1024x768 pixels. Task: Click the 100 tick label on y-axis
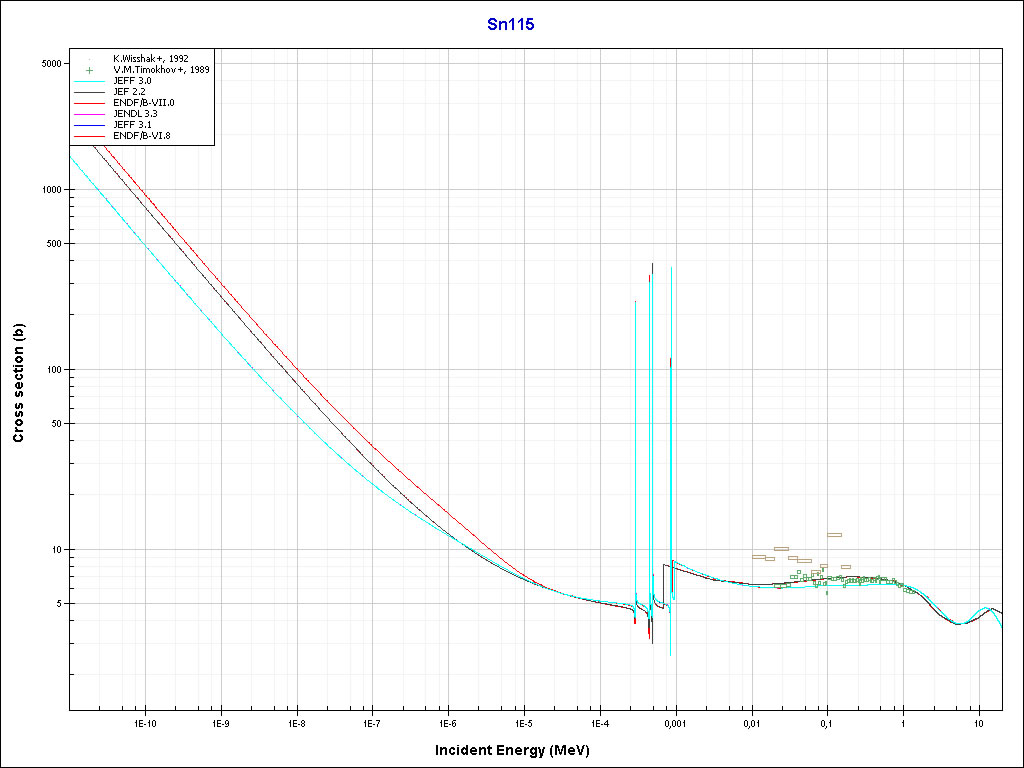click(x=55, y=370)
